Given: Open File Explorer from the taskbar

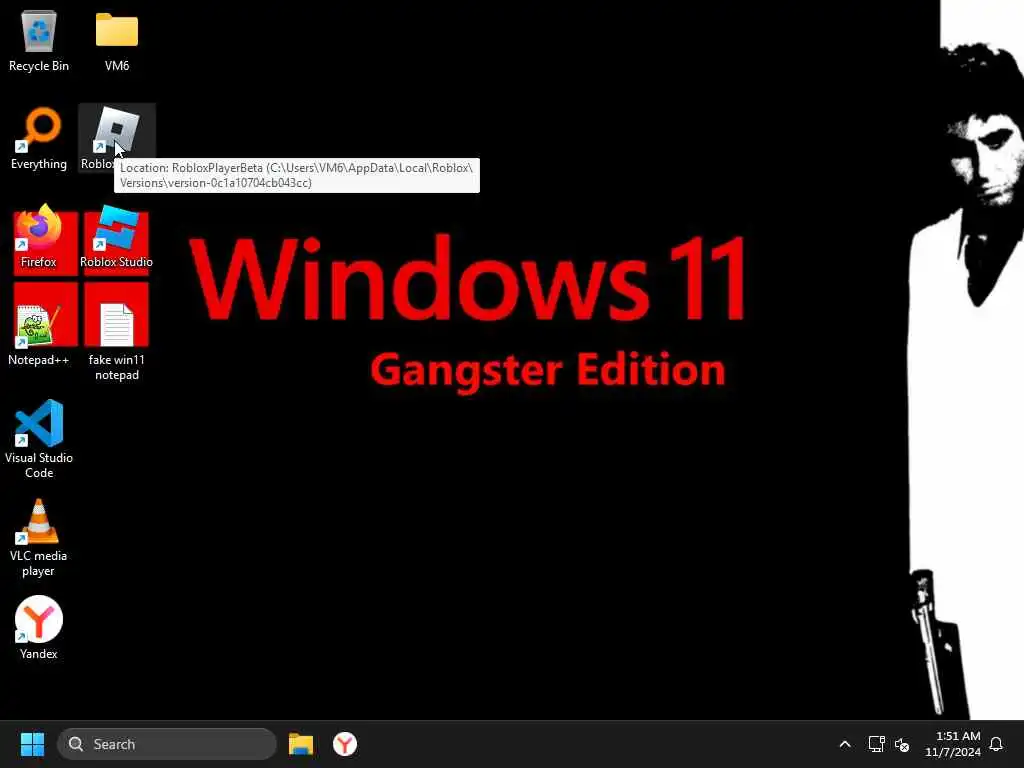Looking at the screenshot, I should (x=301, y=744).
